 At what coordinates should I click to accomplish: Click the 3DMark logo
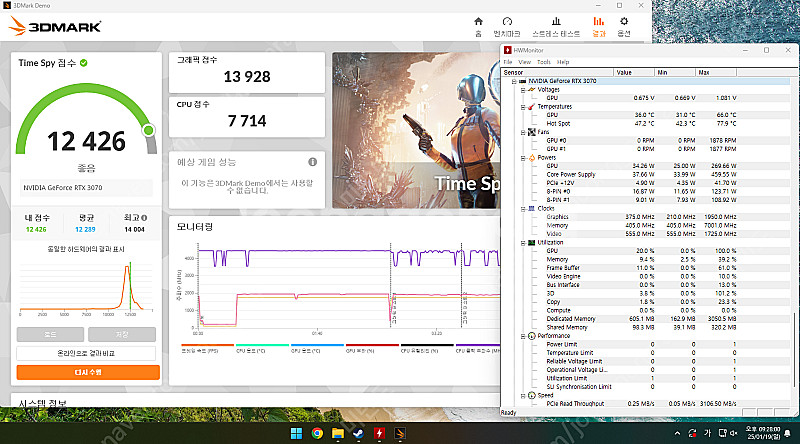point(55,27)
